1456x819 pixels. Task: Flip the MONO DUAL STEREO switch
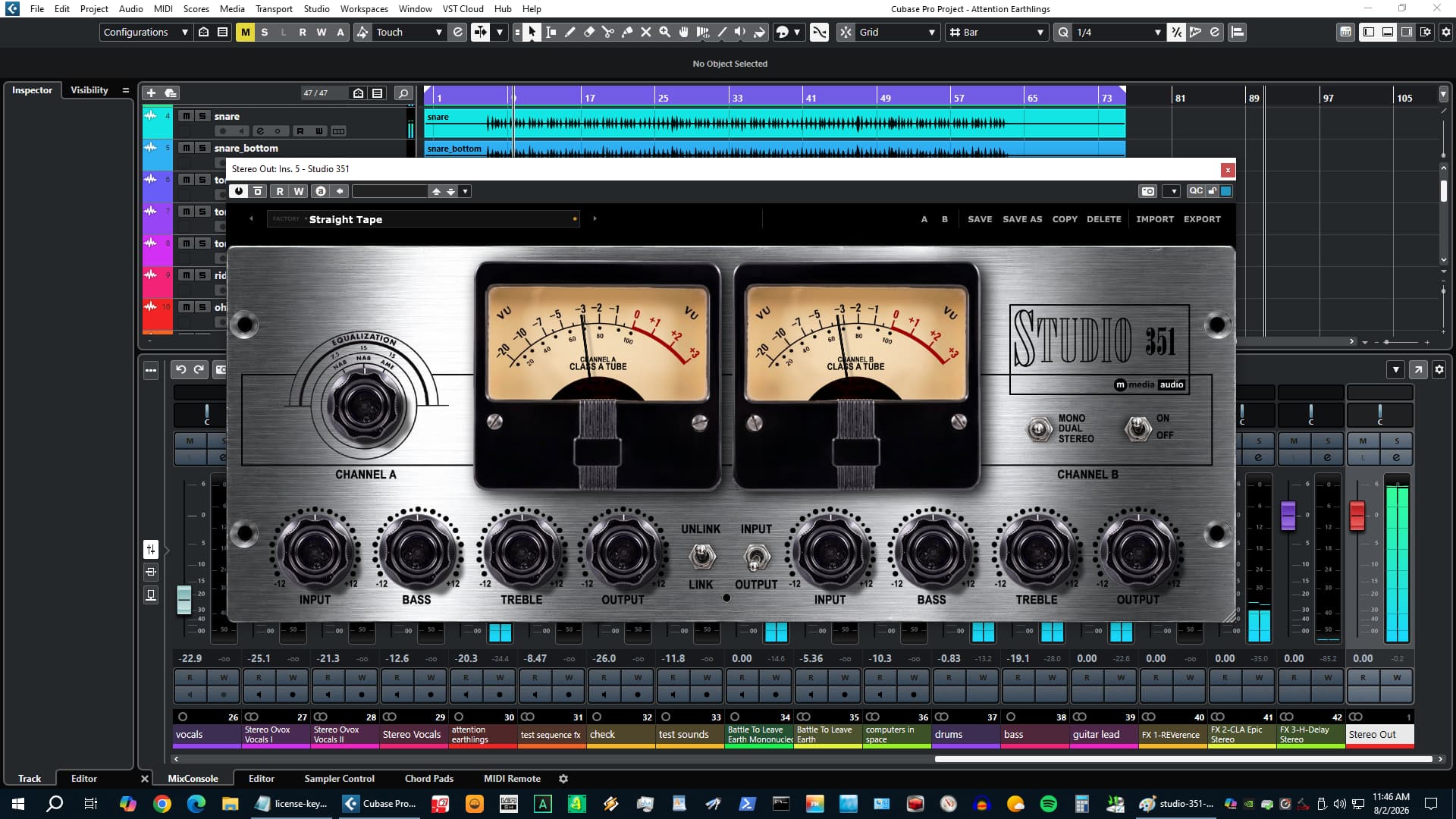[1039, 428]
